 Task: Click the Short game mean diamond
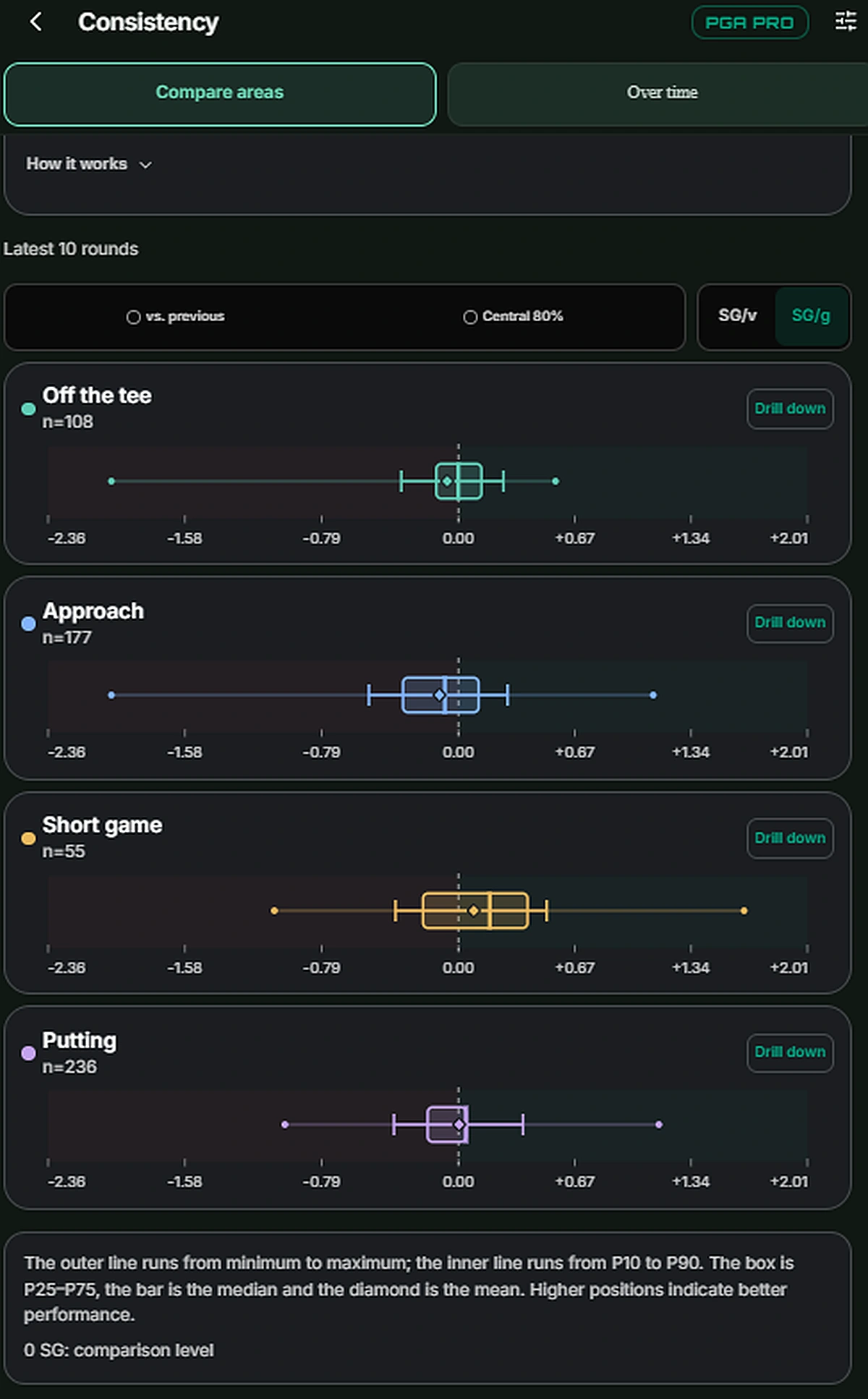tap(473, 911)
